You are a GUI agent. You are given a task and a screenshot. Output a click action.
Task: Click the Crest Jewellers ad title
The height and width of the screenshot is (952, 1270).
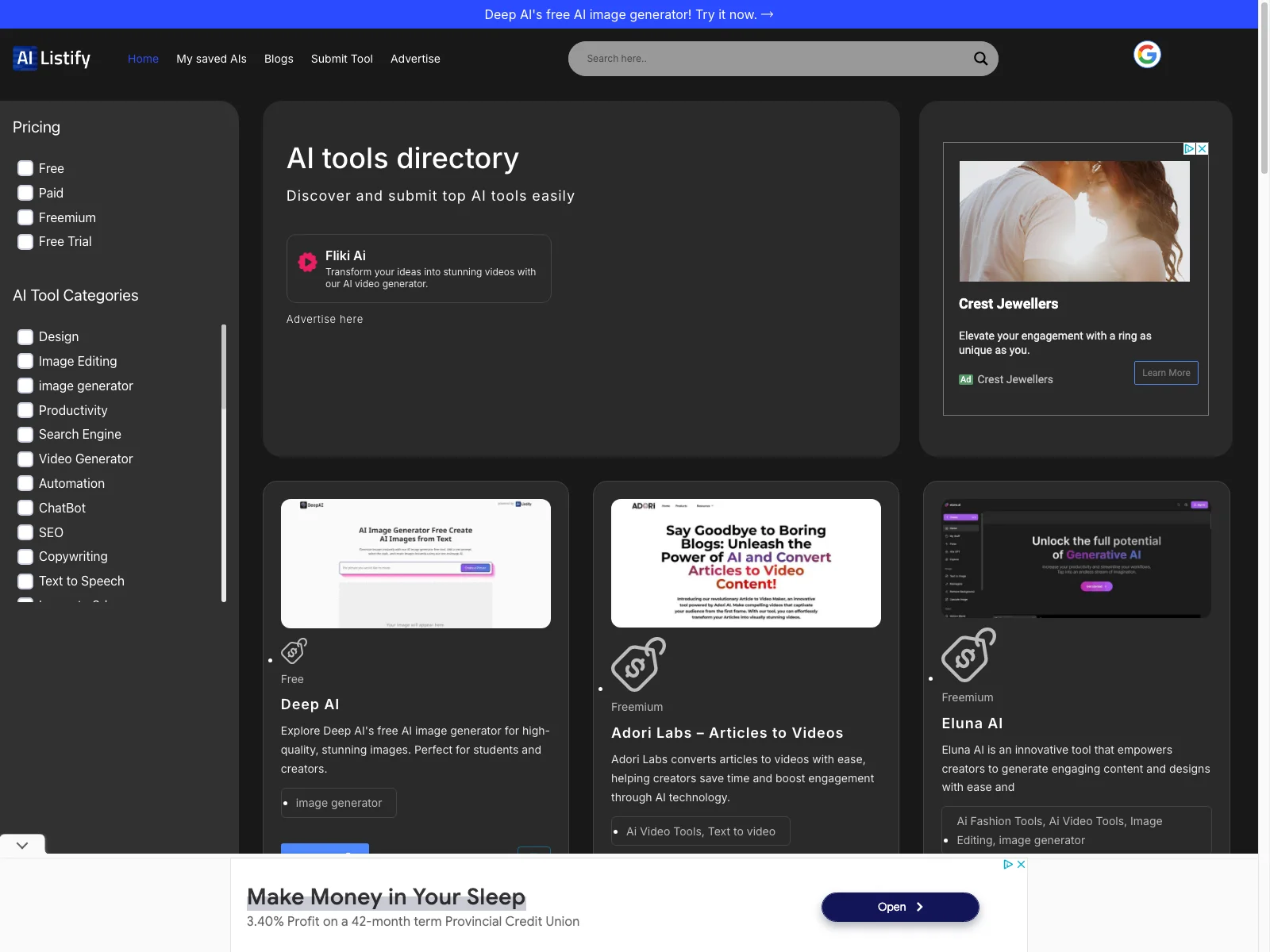[x=1008, y=304]
